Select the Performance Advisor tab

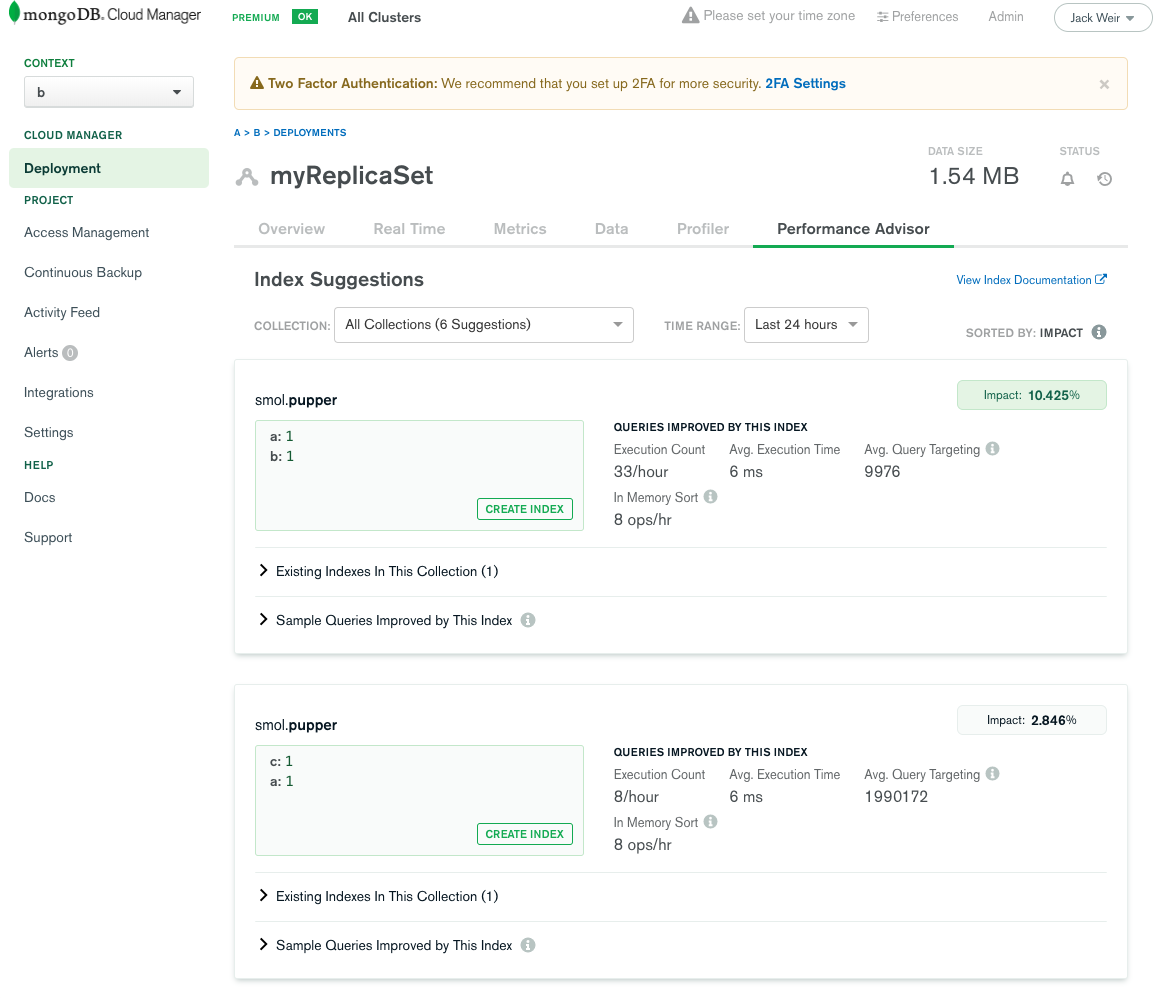pyautogui.click(x=853, y=229)
